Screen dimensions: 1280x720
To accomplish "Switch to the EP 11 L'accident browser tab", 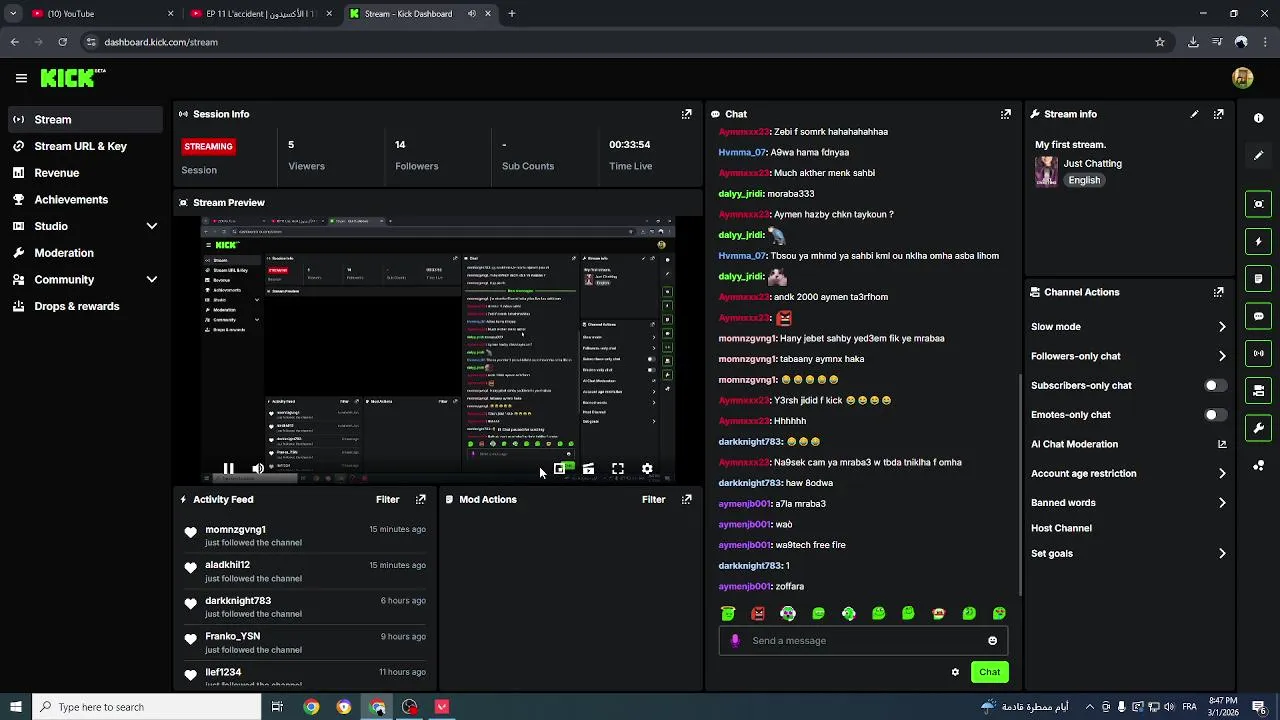I will 260,14.
